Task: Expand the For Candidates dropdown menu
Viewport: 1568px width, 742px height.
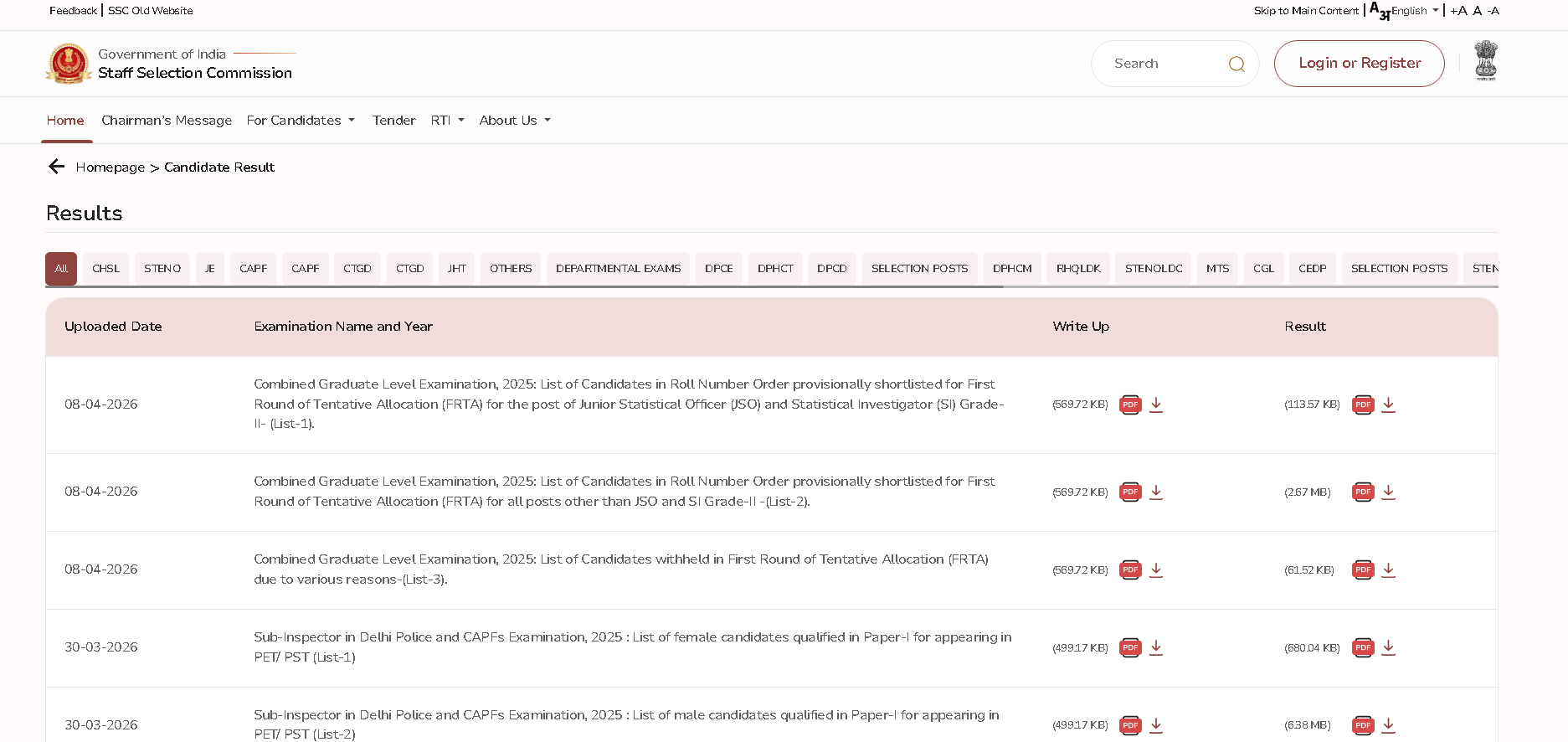Action: [301, 121]
